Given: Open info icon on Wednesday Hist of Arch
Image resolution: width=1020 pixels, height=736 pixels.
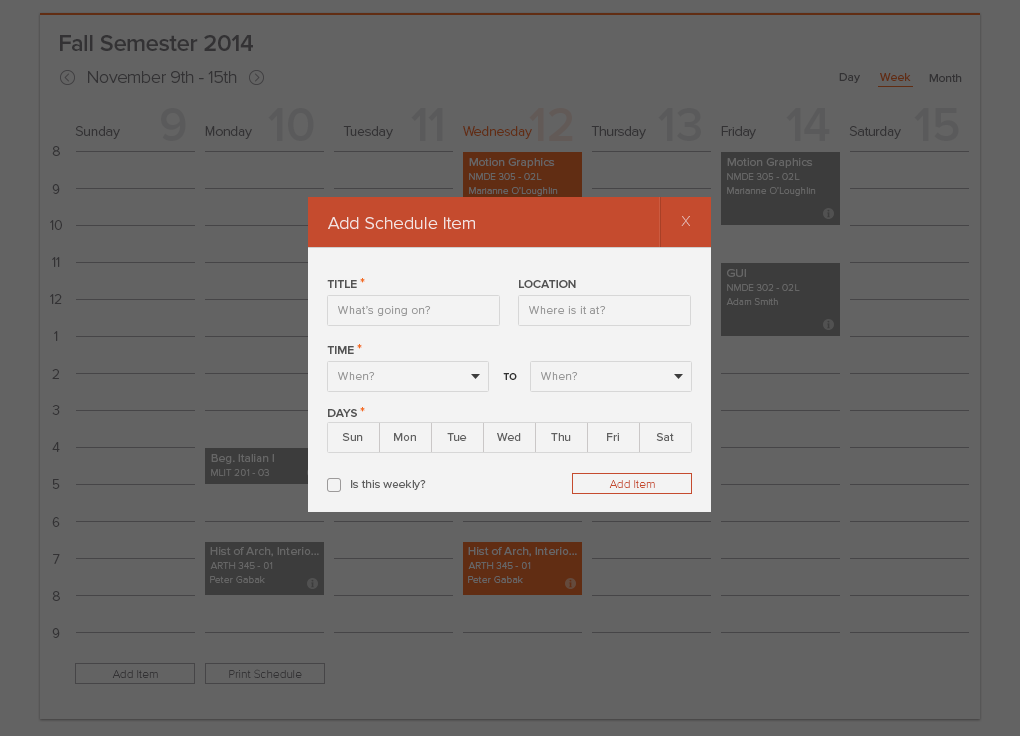Looking at the screenshot, I should coord(570,583).
